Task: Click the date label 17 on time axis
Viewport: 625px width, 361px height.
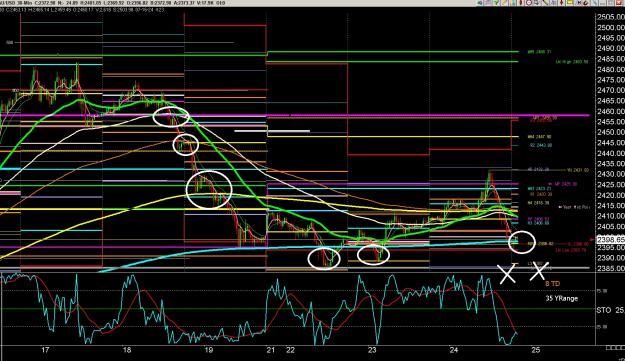Action: click(45, 350)
